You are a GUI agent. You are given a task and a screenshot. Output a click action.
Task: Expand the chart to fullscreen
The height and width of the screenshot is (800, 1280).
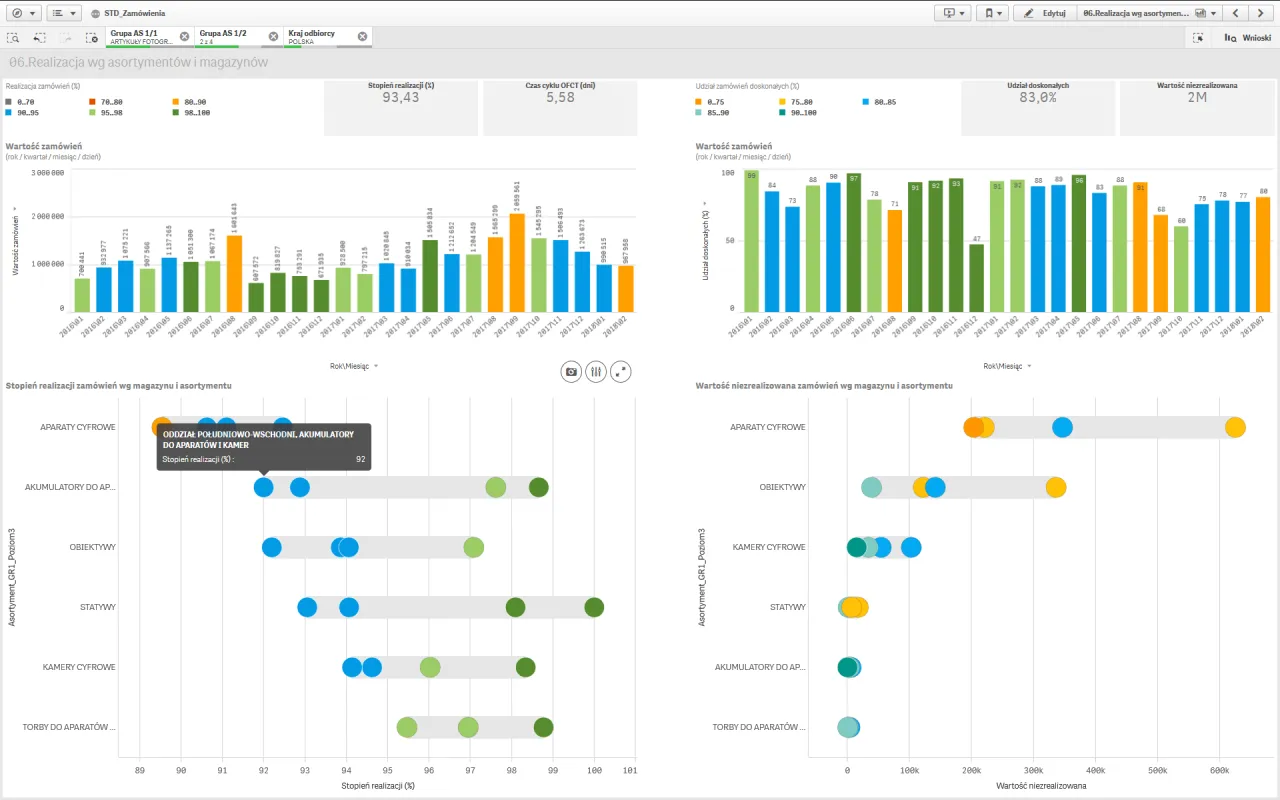[x=621, y=371]
